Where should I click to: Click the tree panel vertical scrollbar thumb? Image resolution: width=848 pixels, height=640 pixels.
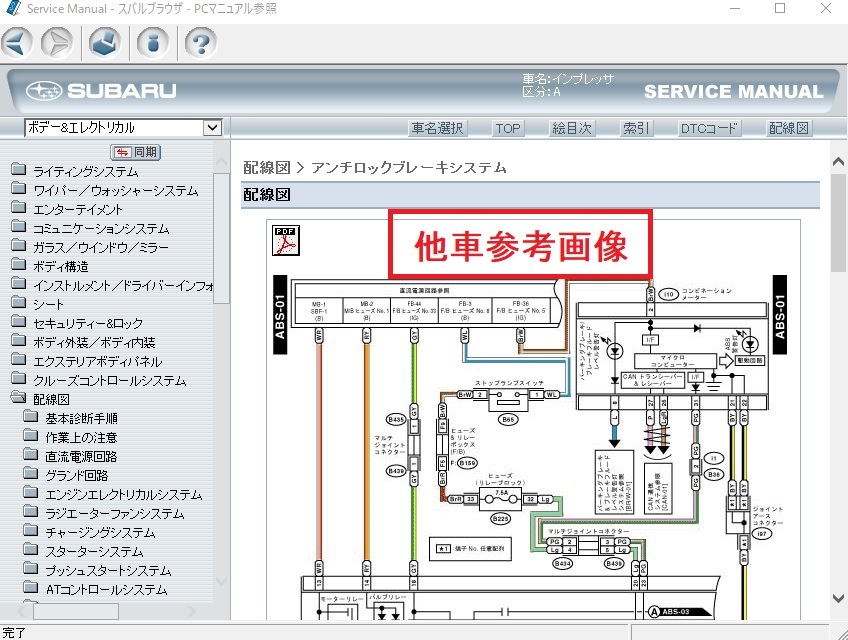pyautogui.click(x=221, y=239)
